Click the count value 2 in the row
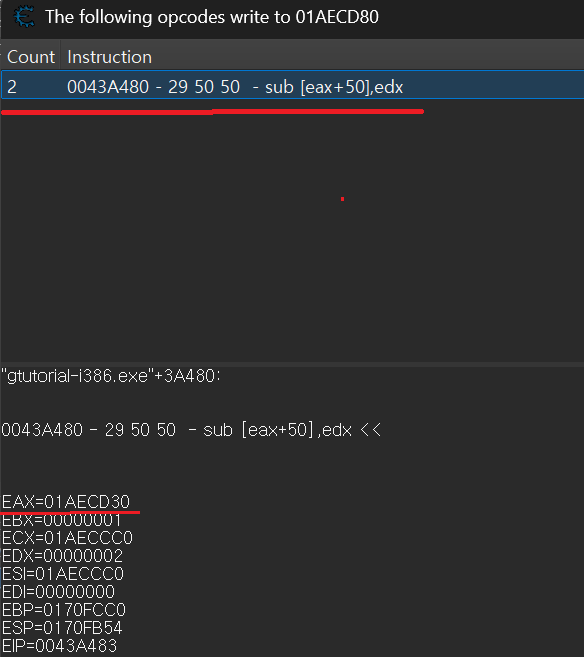Viewport: 584px width, 657px height. tap(12, 87)
